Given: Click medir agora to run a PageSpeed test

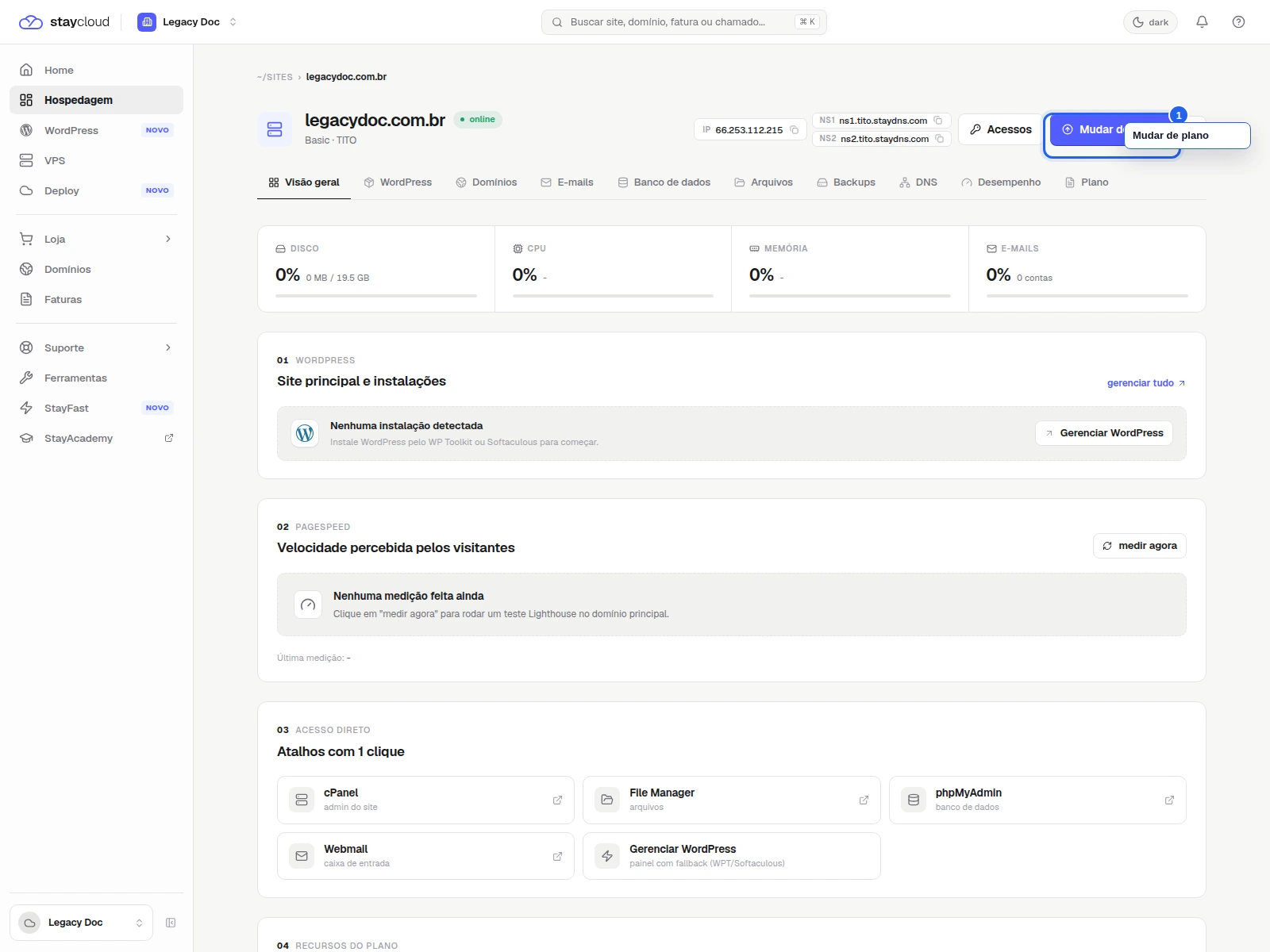Looking at the screenshot, I should point(1140,546).
